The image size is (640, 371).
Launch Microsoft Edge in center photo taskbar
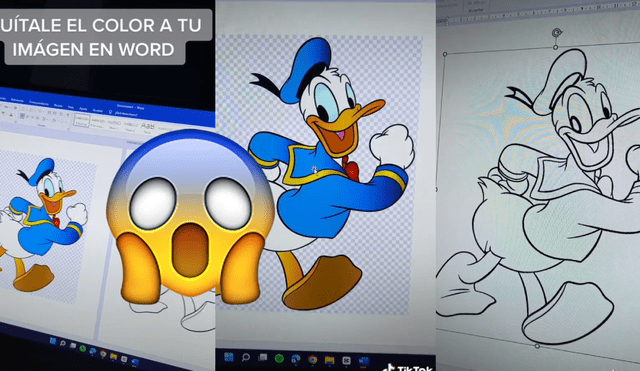click(296, 359)
